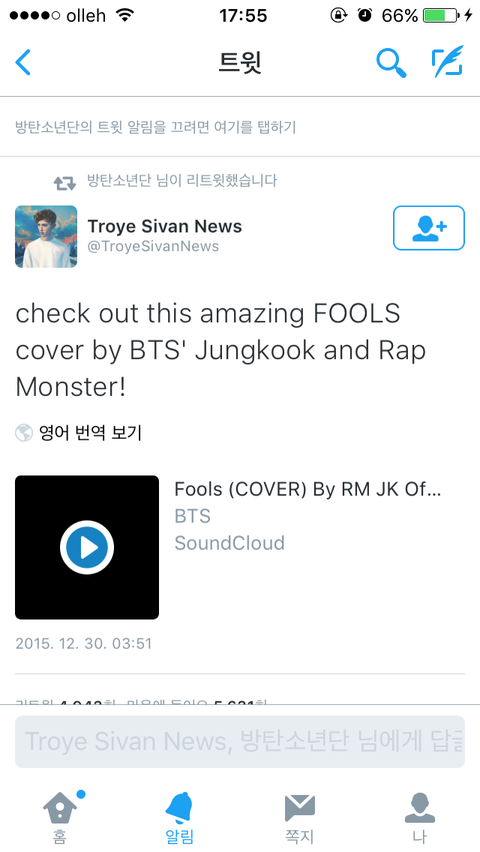Tap the battery icon in the status bar
480x852 pixels.
point(441,15)
